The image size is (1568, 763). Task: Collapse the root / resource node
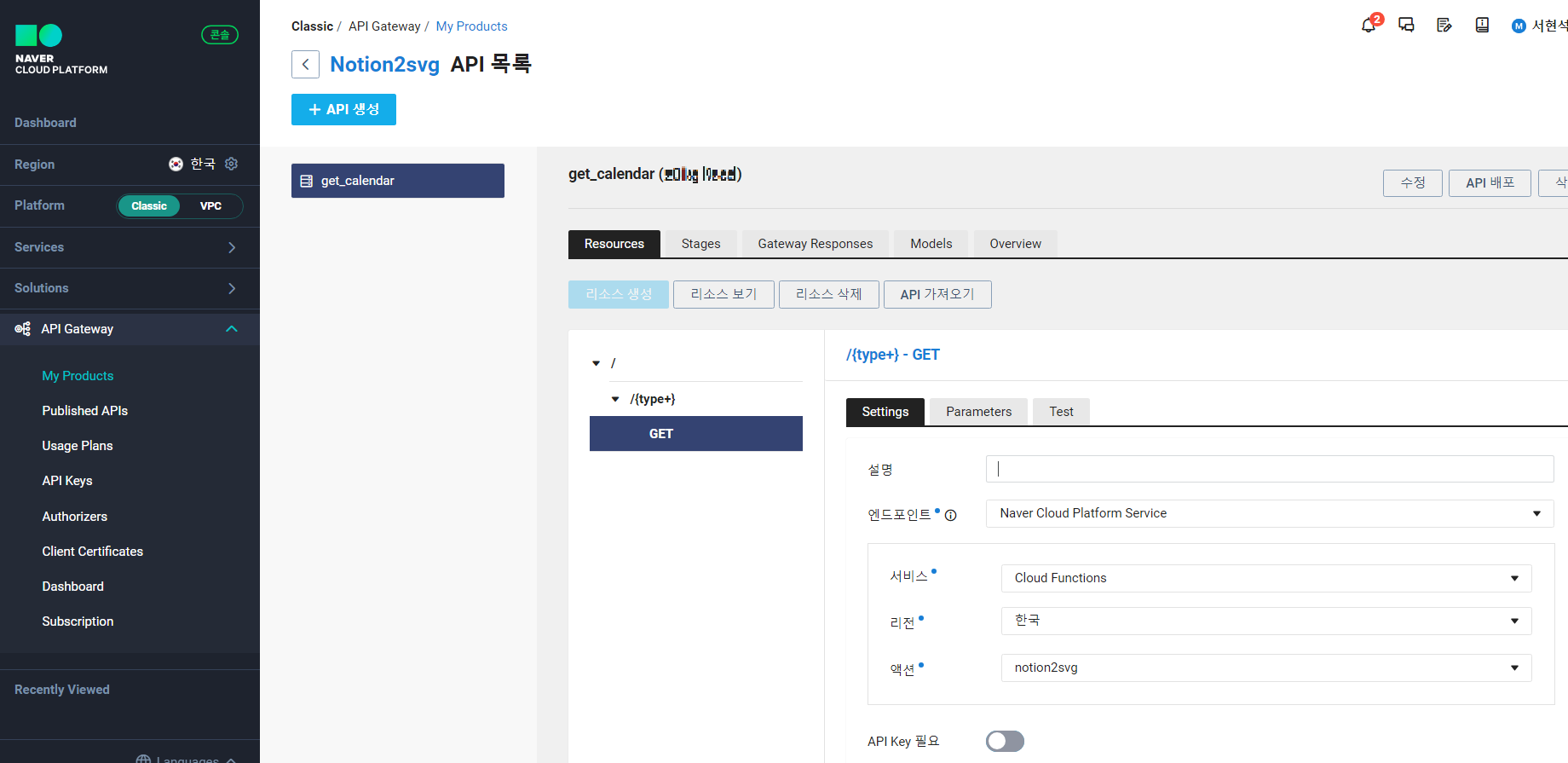(597, 363)
